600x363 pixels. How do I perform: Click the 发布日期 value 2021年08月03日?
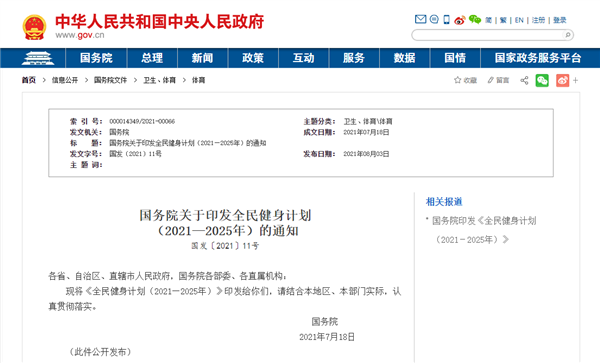(x=366, y=154)
